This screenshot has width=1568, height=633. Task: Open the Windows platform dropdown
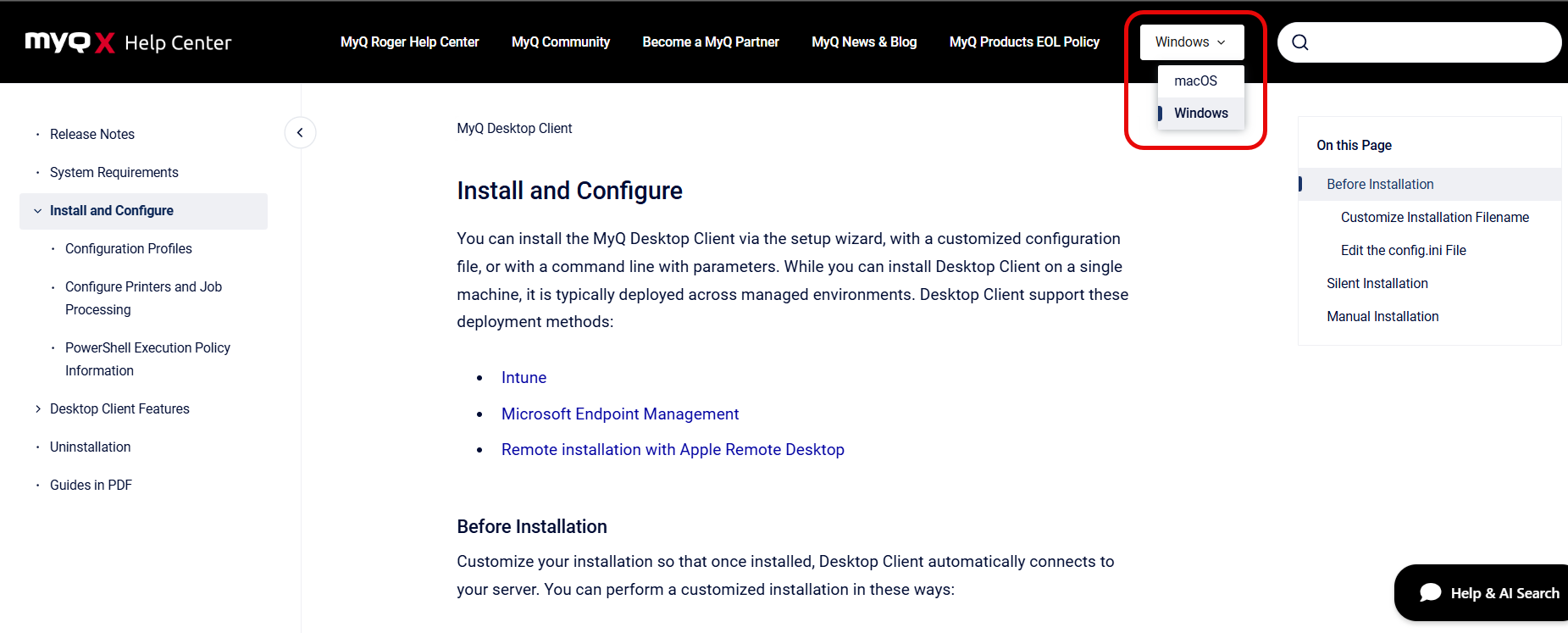1190,42
